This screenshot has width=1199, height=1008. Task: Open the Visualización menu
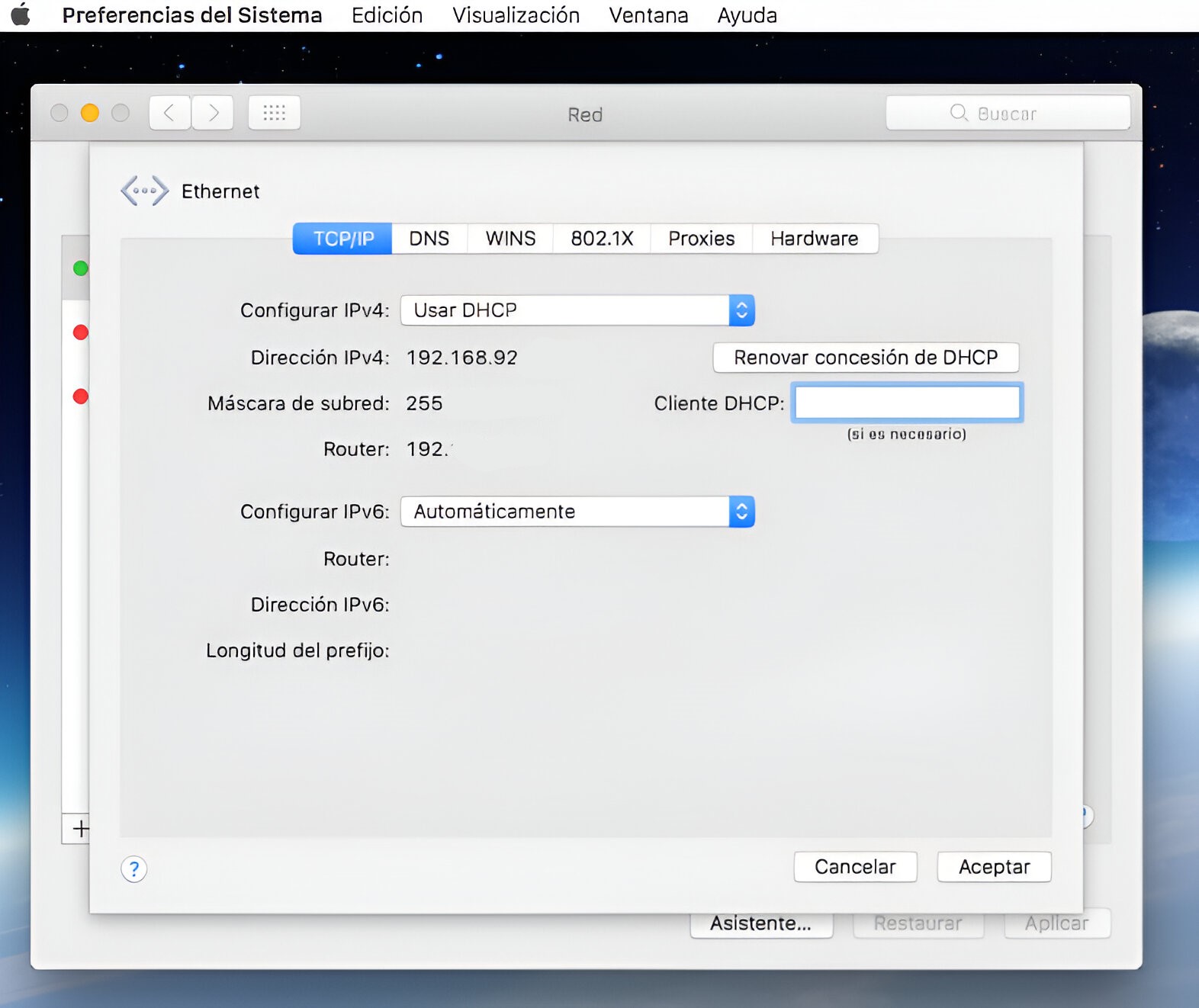click(516, 15)
